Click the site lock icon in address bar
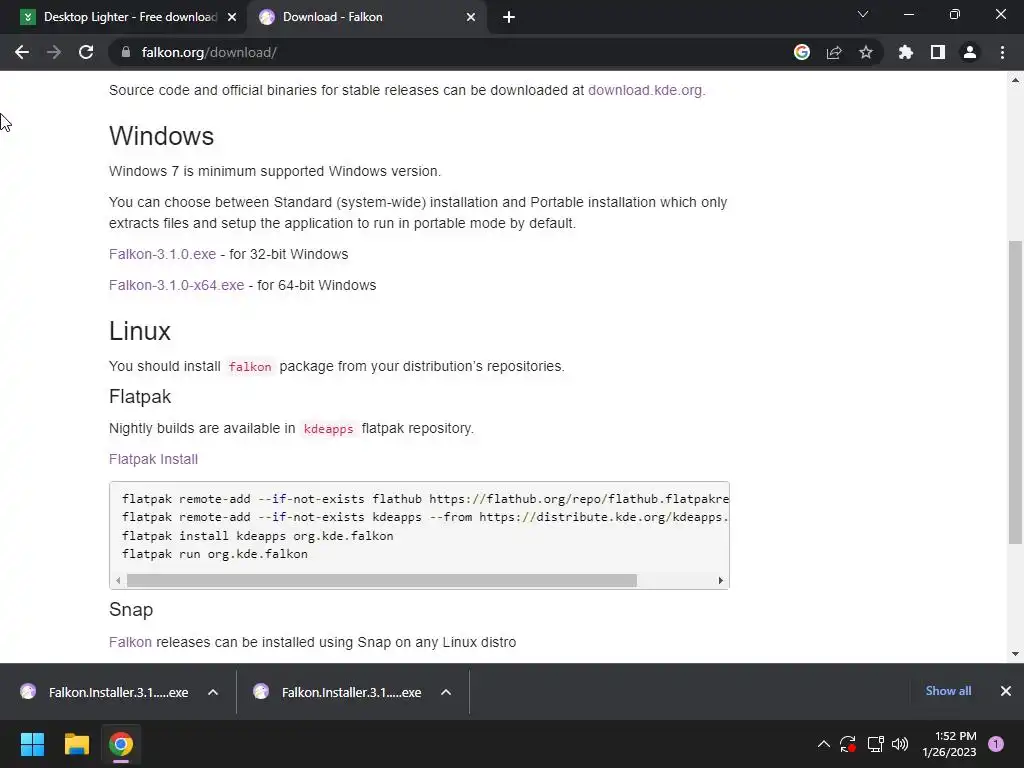Viewport: 1024px width, 768px height. tap(126, 52)
